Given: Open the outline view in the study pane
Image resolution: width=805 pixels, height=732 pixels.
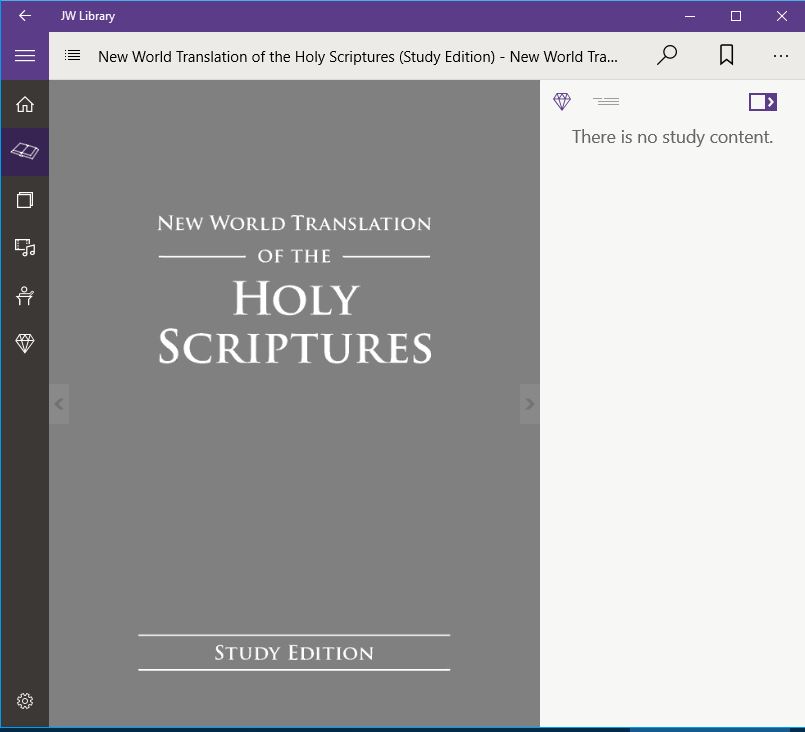Looking at the screenshot, I should (x=605, y=101).
